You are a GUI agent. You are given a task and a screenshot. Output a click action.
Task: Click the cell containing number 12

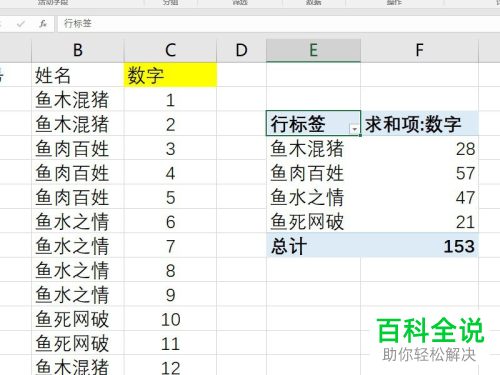point(170,365)
